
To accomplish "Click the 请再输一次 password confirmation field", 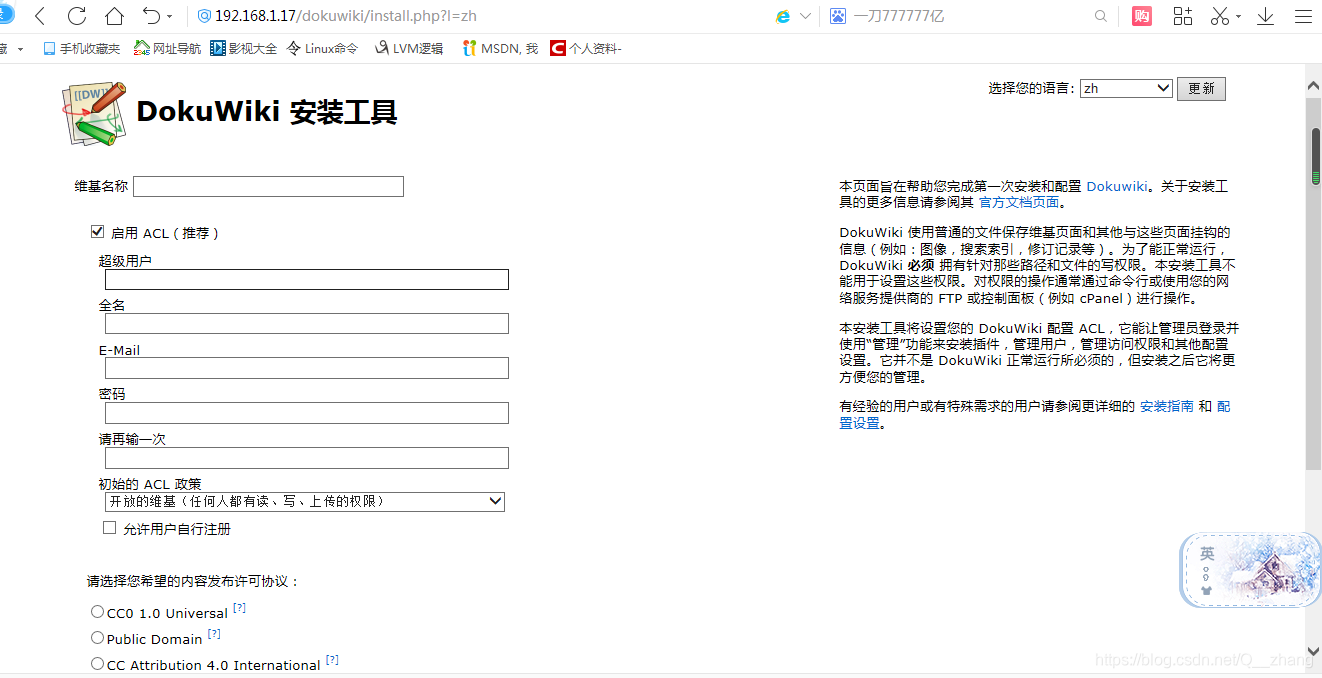I will pyautogui.click(x=307, y=458).
